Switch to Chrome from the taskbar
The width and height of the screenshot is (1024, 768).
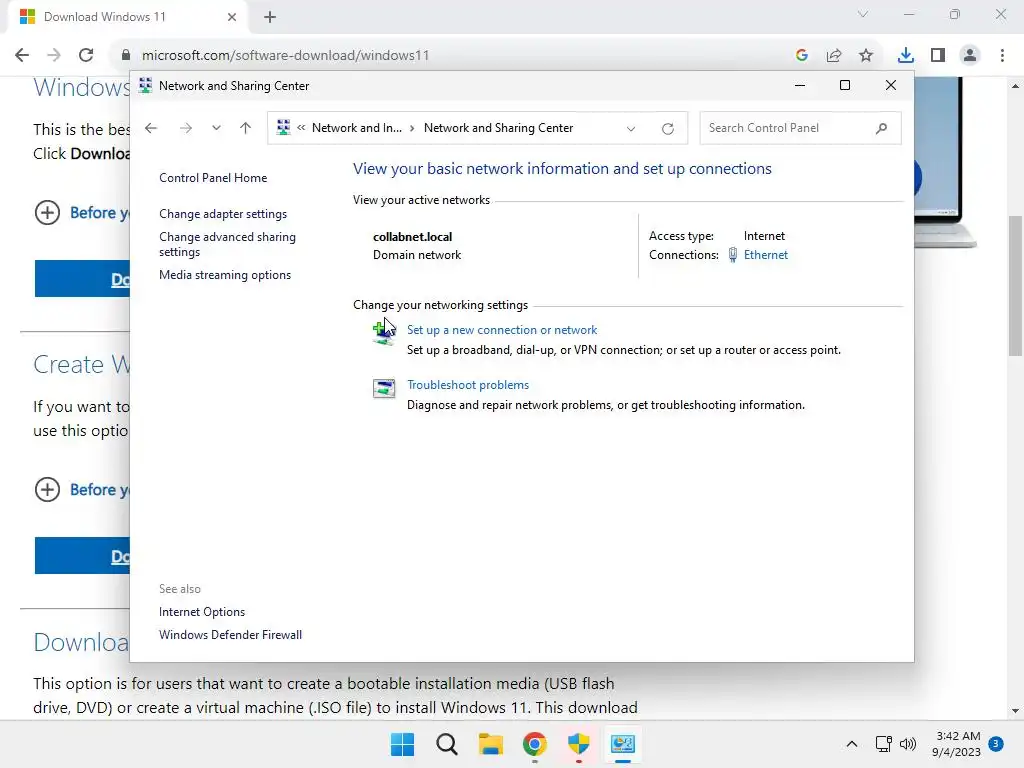click(535, 744)
